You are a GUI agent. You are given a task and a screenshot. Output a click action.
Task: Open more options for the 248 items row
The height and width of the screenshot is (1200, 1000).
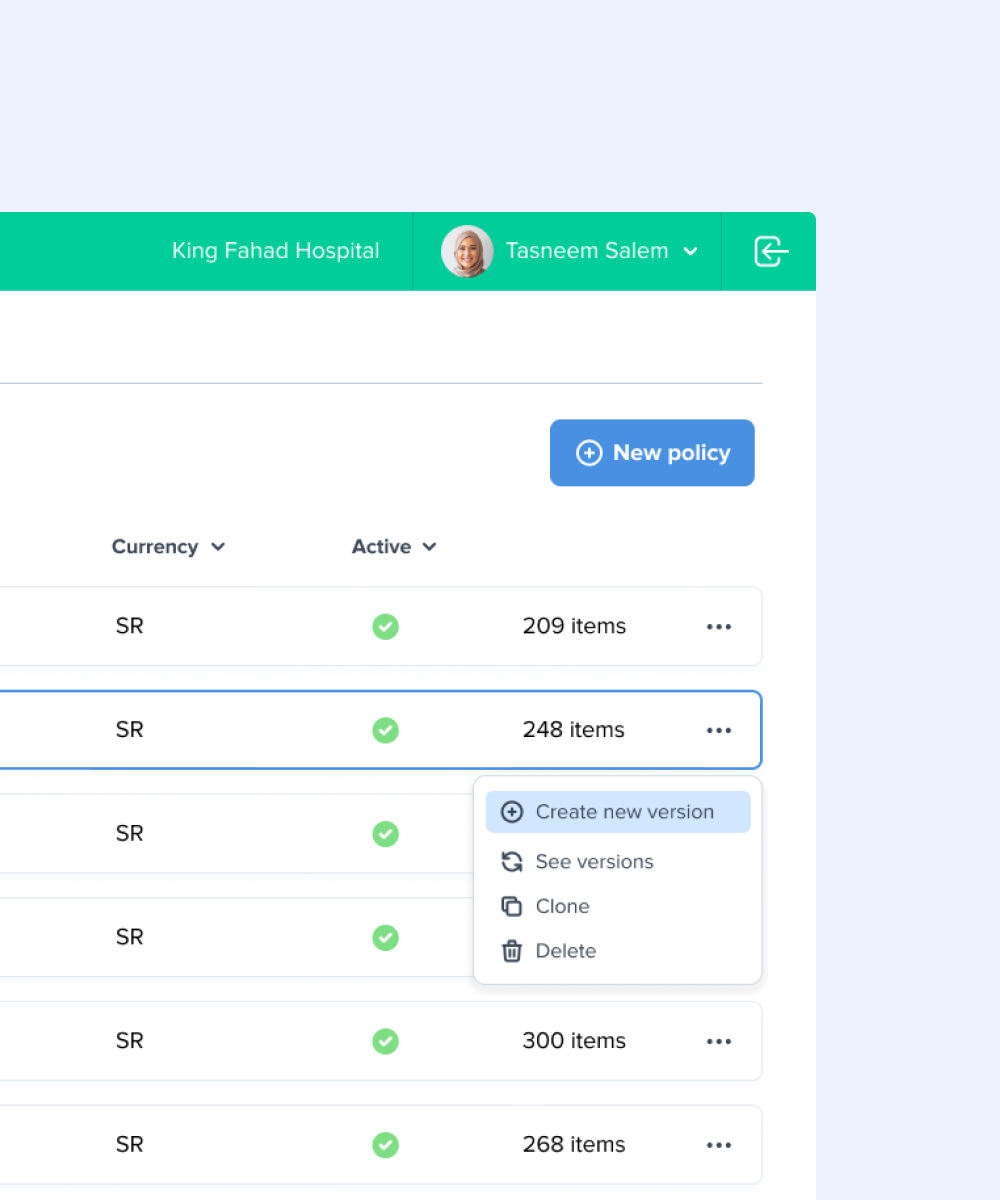[x=719, y=731]
